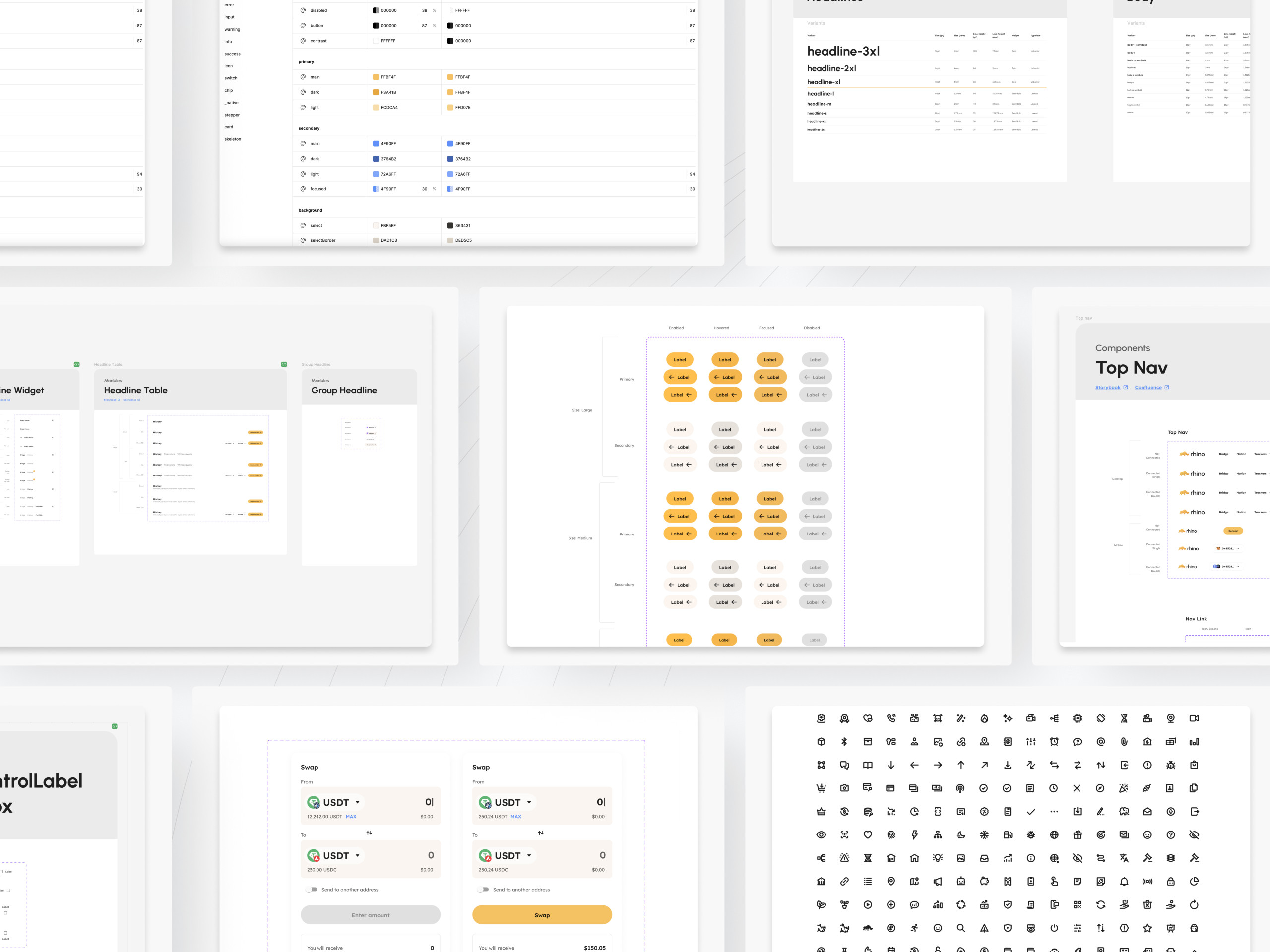
Task: Click the shopping cart icon
Action: (x=821, y=788)
